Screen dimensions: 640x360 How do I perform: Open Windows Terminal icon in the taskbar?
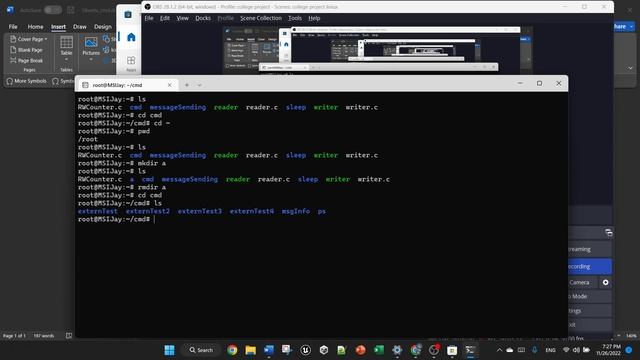click(x=470, y=350)
